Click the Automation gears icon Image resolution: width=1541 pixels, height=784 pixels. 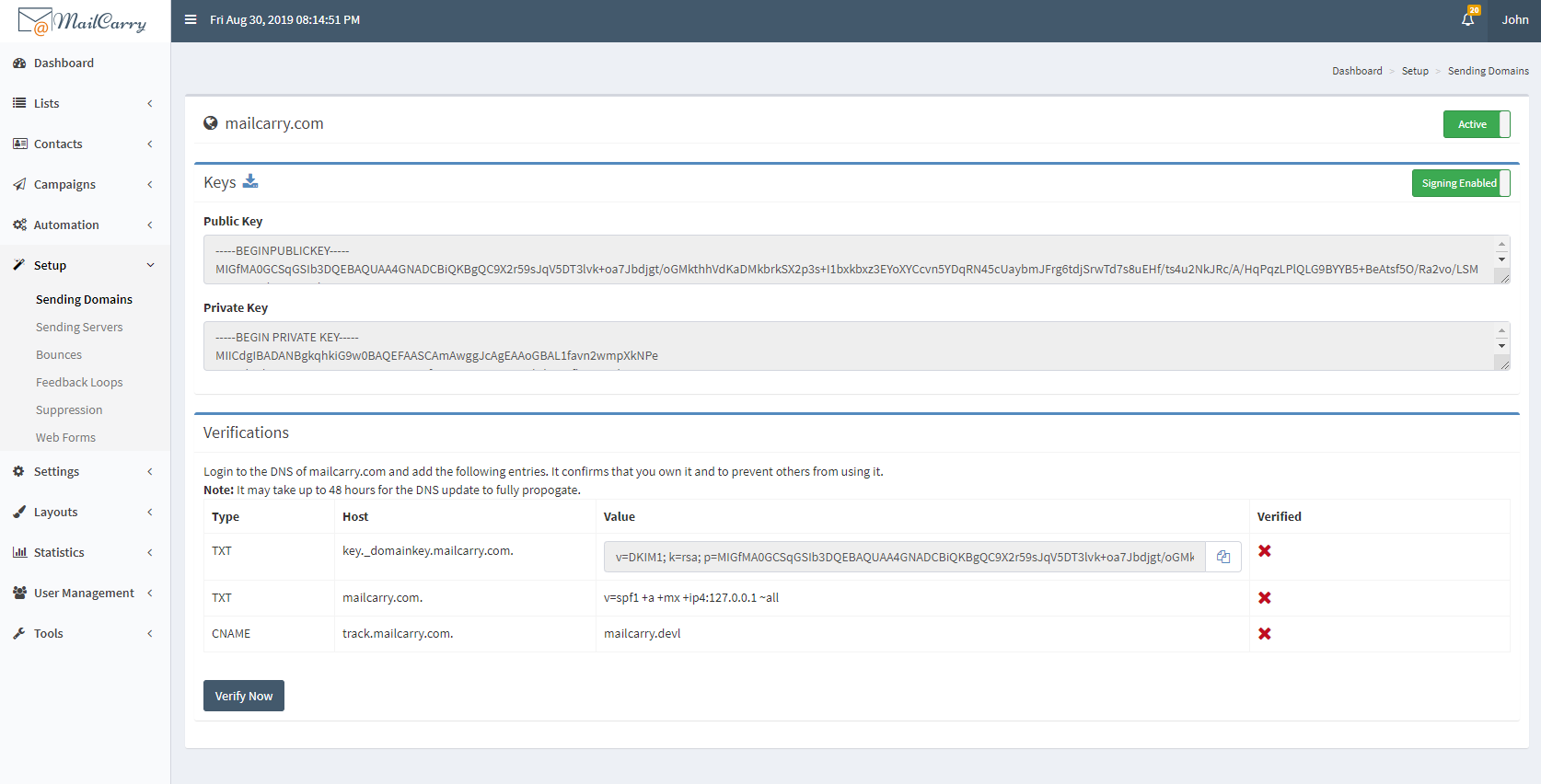(x=19, y=225)
